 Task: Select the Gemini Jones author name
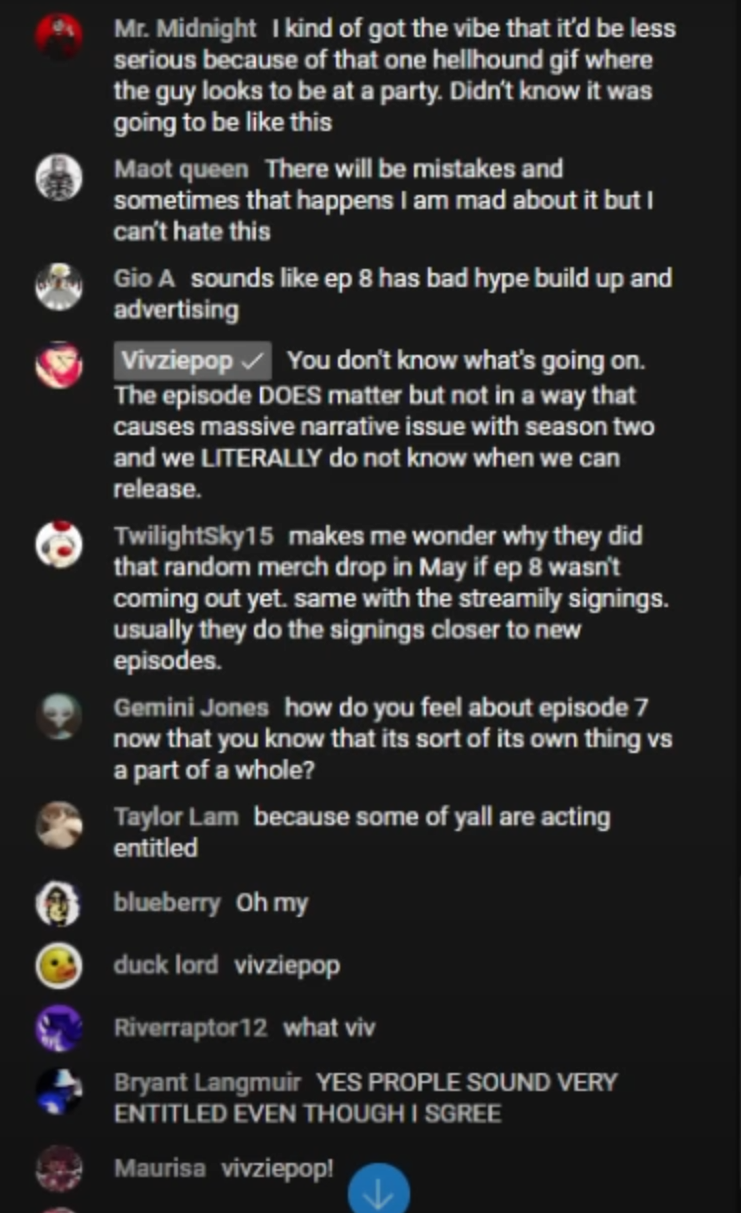tap(191, 708)
